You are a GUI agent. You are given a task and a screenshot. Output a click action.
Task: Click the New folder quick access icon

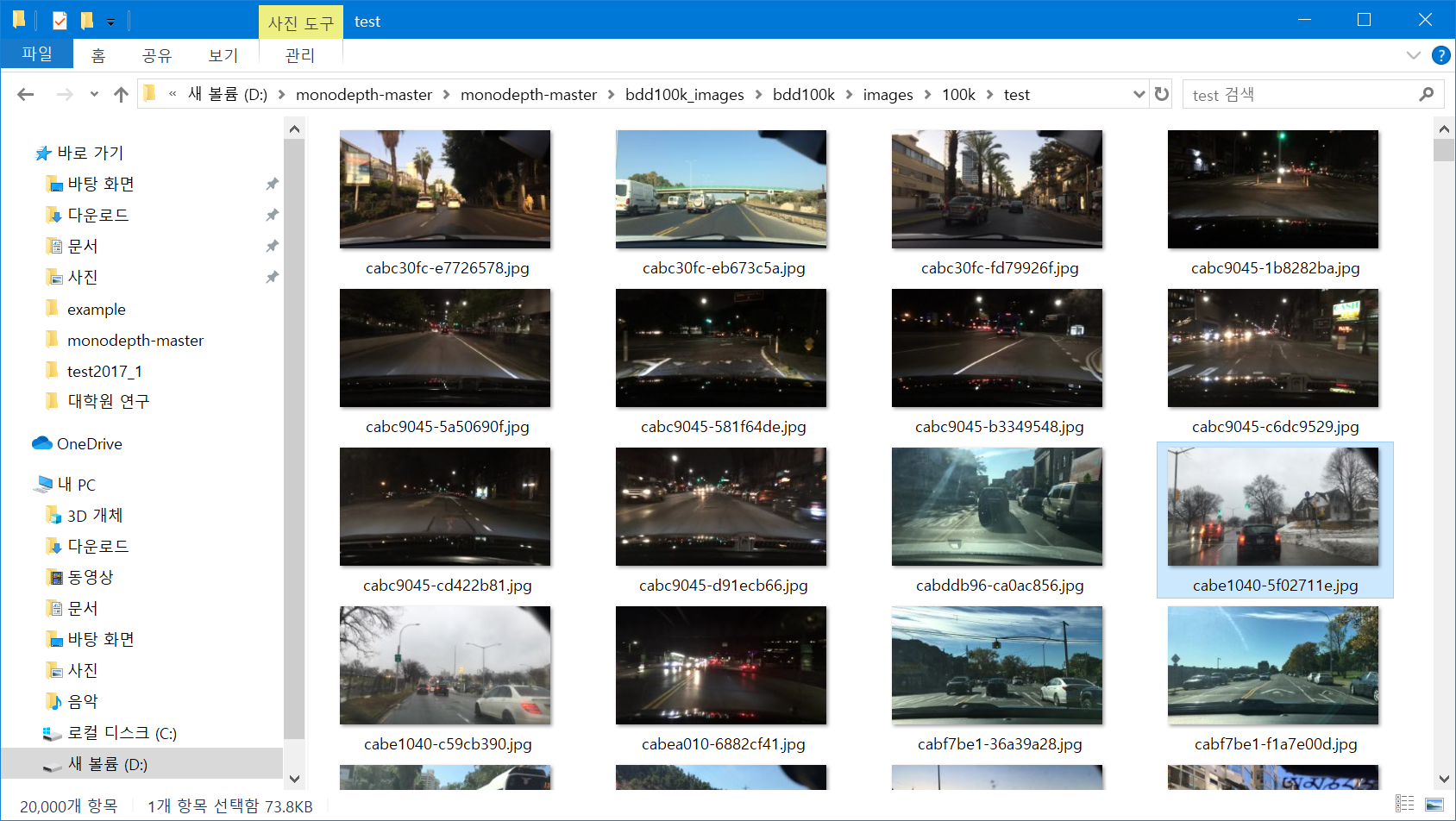click(x=86, y=20)
